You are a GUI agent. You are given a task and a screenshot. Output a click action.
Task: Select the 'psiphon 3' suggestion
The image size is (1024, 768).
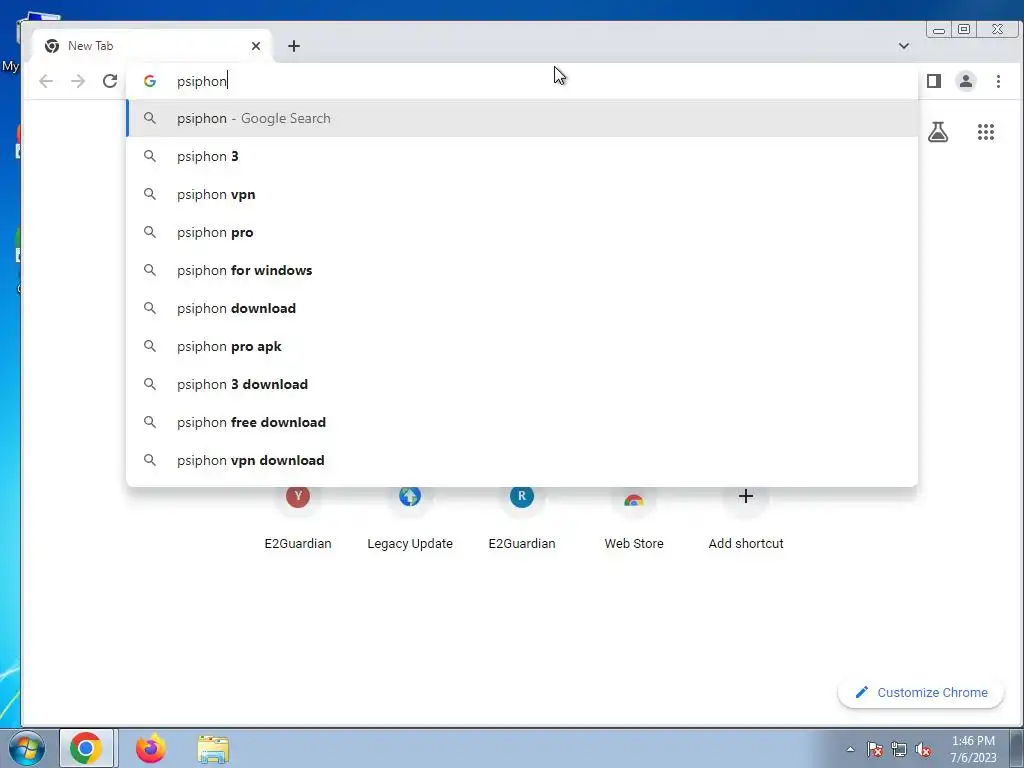pyautogui.click(x=522, y=156)
